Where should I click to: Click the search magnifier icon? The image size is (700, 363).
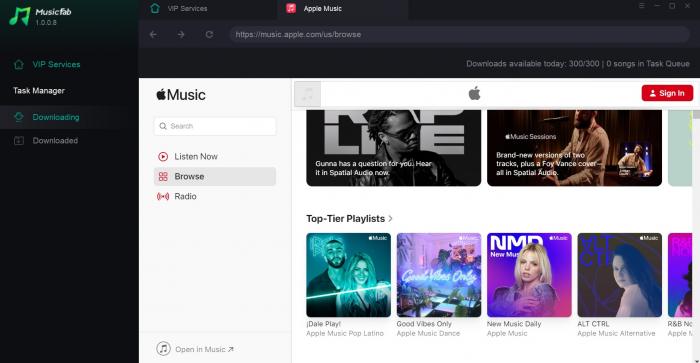(163, 126)
